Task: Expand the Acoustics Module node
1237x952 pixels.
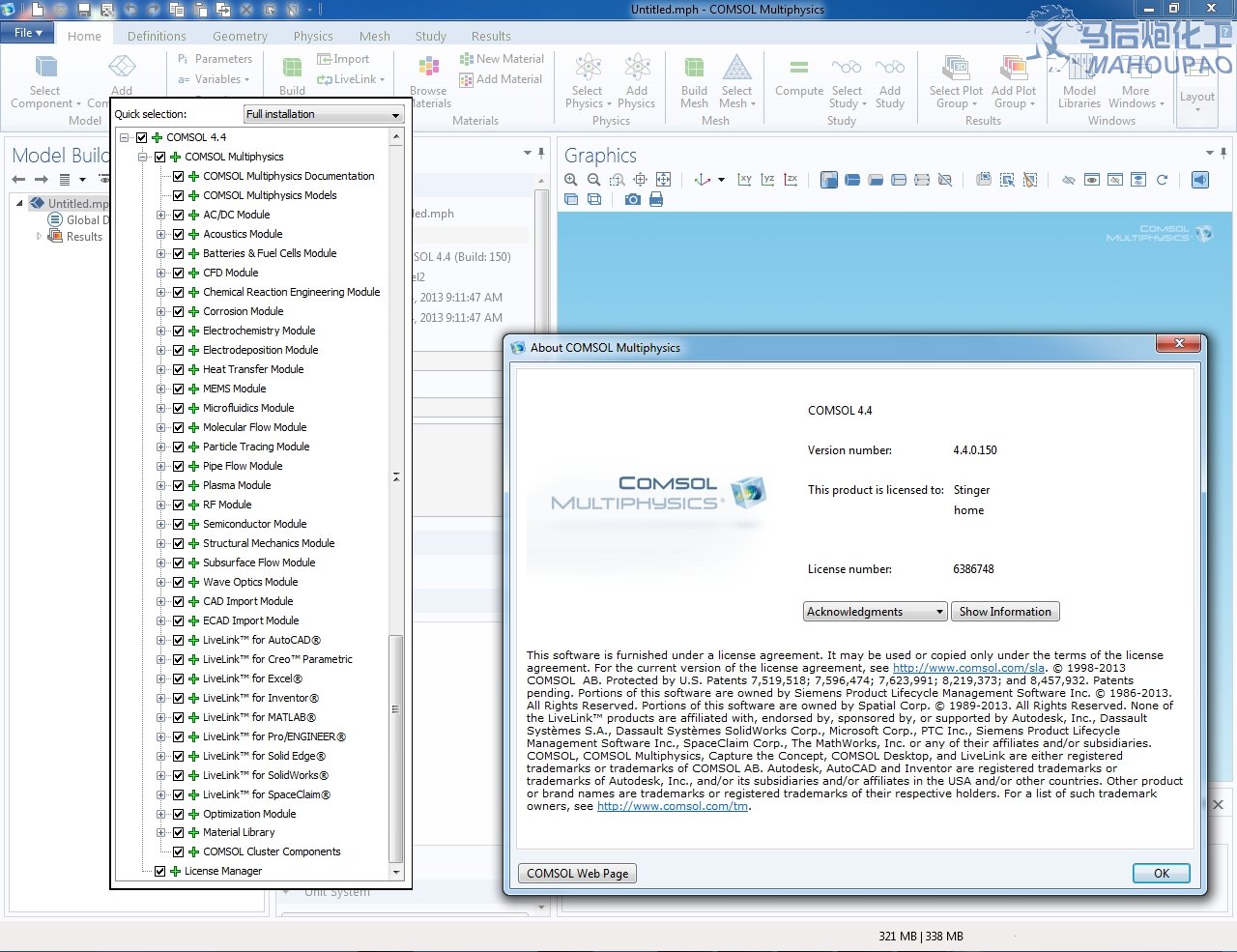Action: pyautogui.click(x=161, y=234)
